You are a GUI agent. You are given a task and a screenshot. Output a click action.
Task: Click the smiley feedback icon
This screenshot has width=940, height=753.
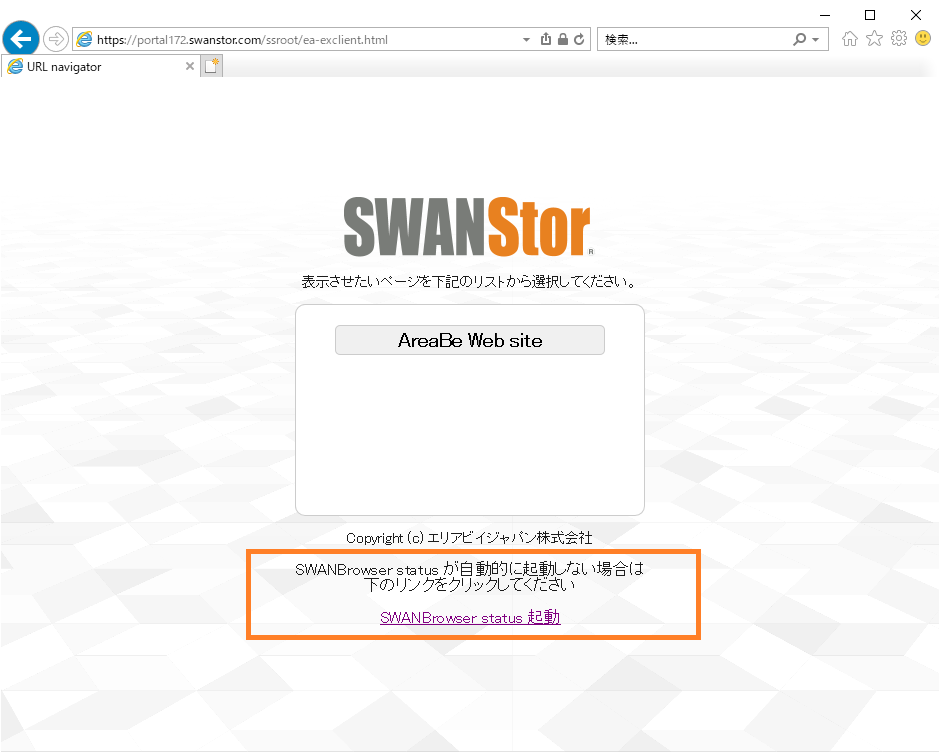(923, 39)
